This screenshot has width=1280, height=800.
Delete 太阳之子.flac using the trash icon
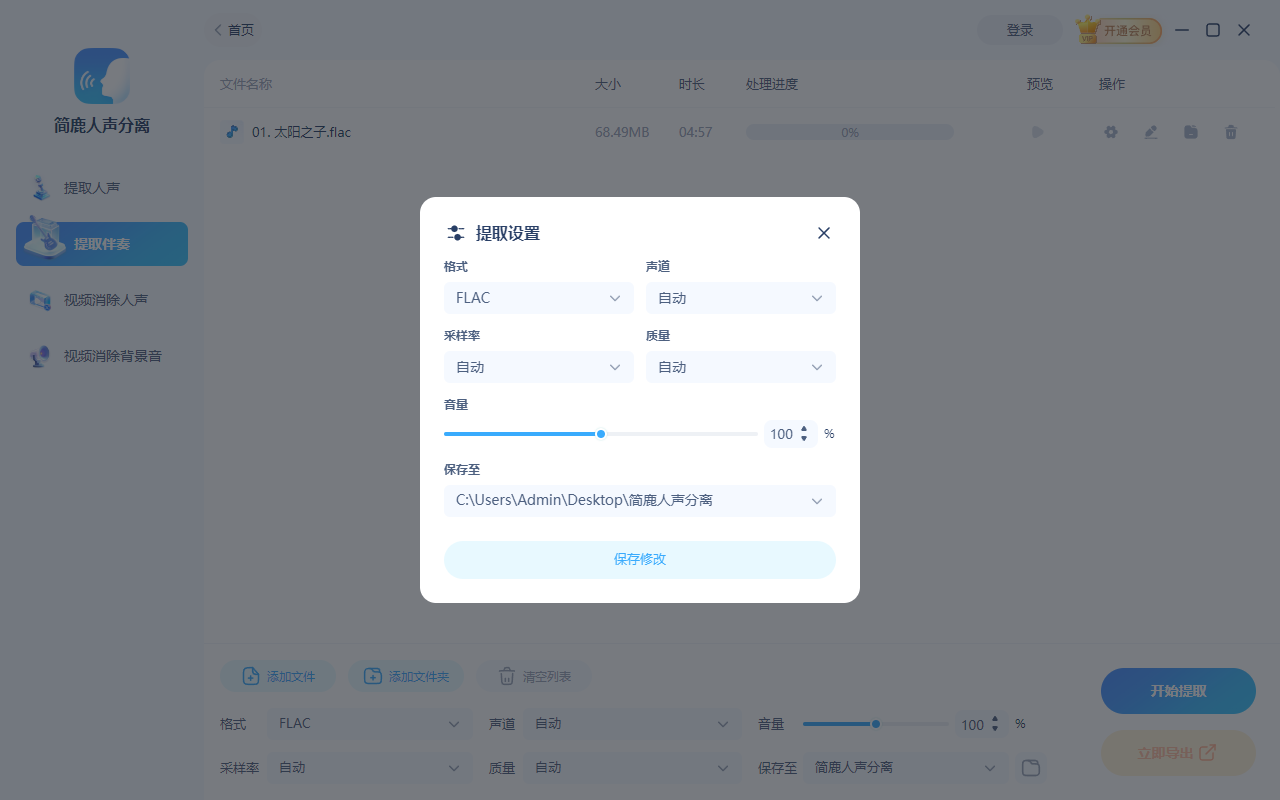(1230, 131)
